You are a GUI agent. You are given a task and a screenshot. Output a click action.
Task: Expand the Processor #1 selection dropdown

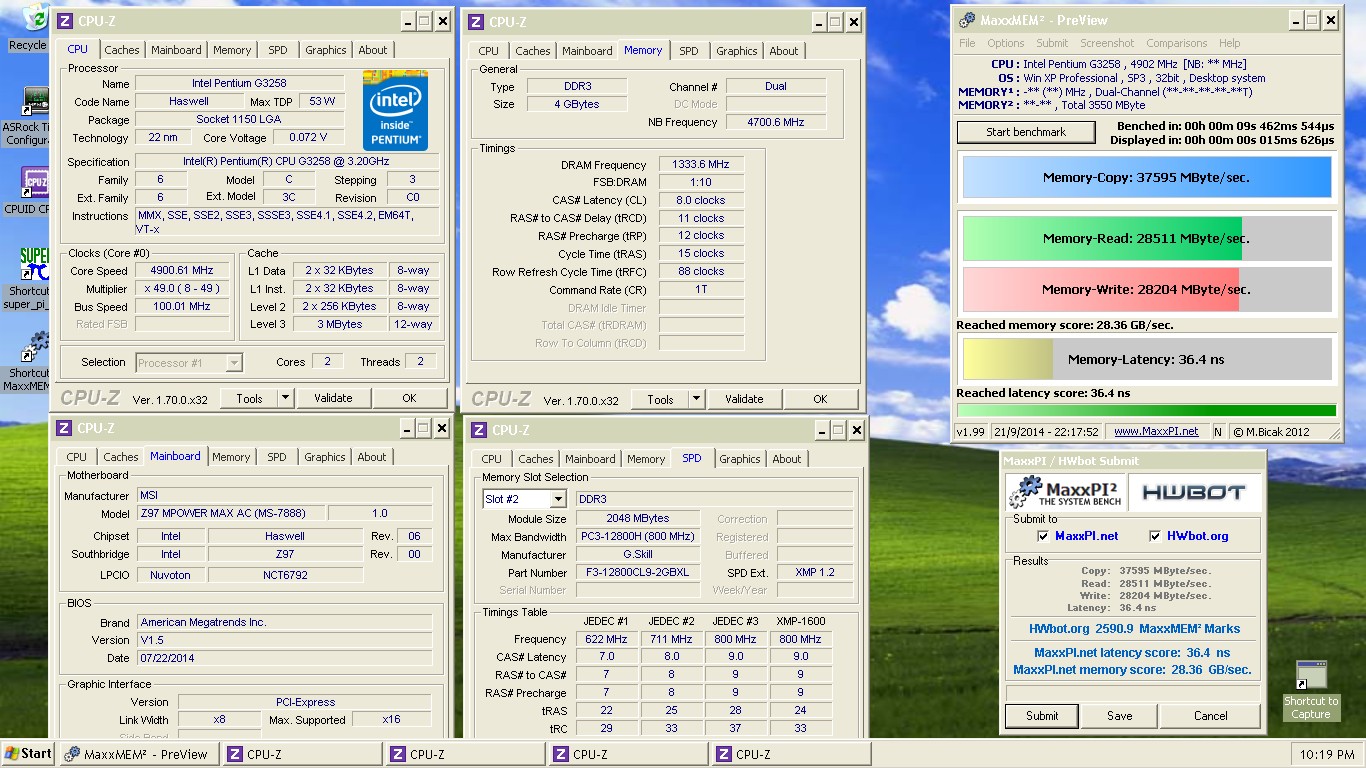[x=235, y=363]
